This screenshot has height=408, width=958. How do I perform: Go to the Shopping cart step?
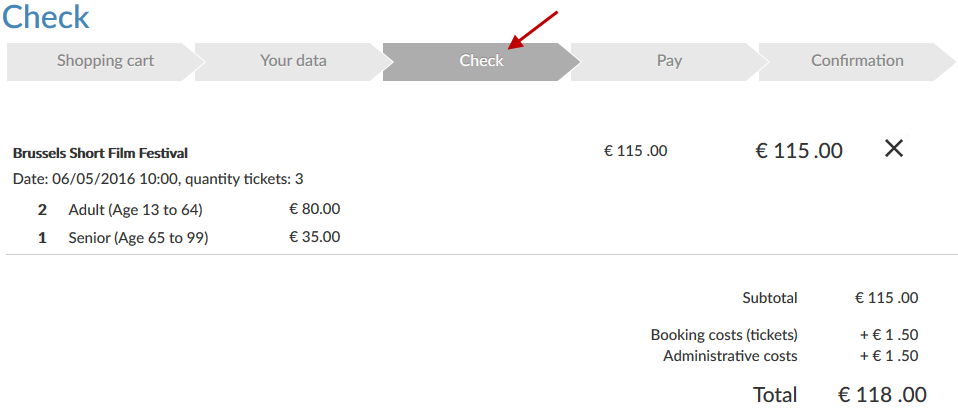pyautogui.click(x=104, y=61)
